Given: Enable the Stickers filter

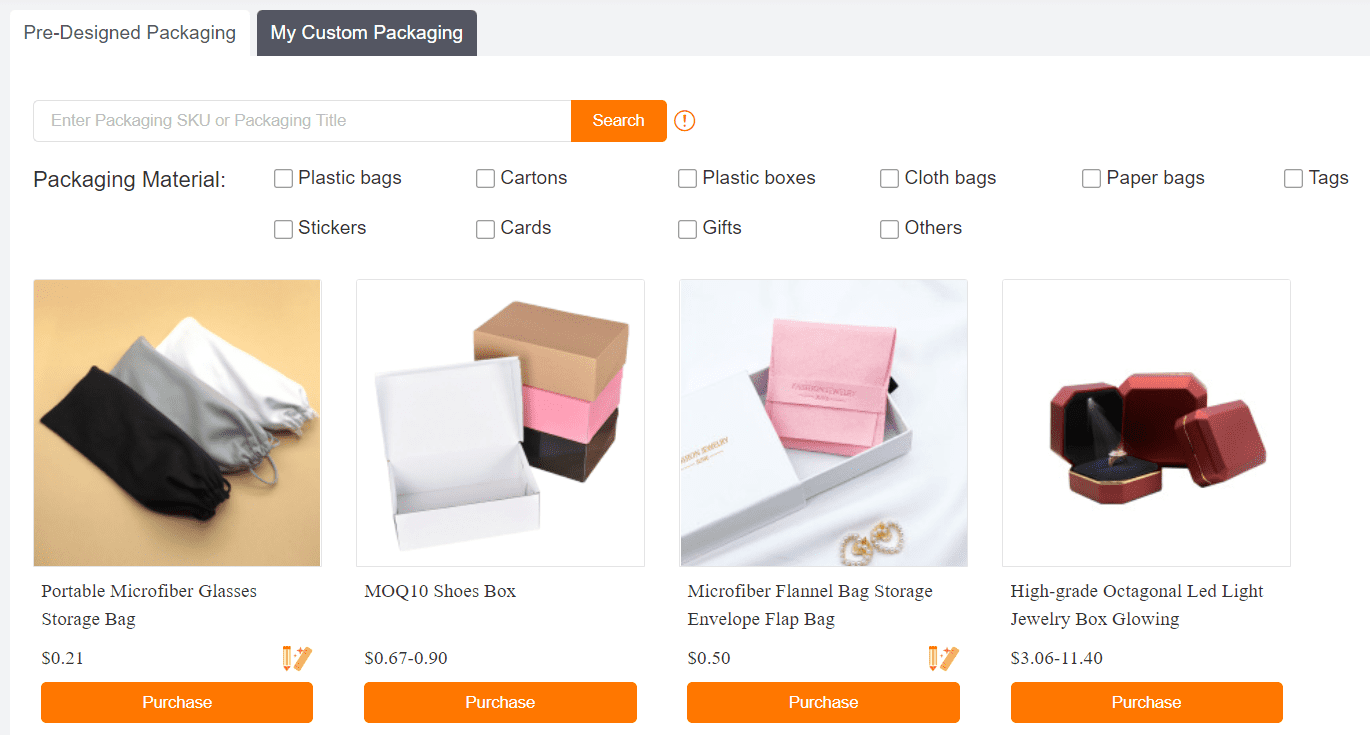Looking at the screenshot, I should coord(283,229).
